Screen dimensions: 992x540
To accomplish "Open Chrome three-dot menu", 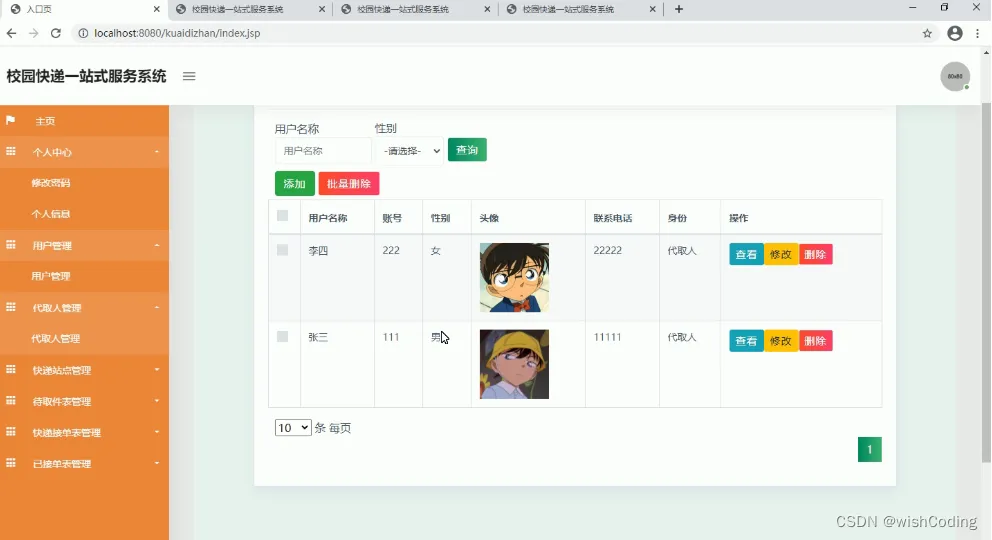I will click(977, 34).
